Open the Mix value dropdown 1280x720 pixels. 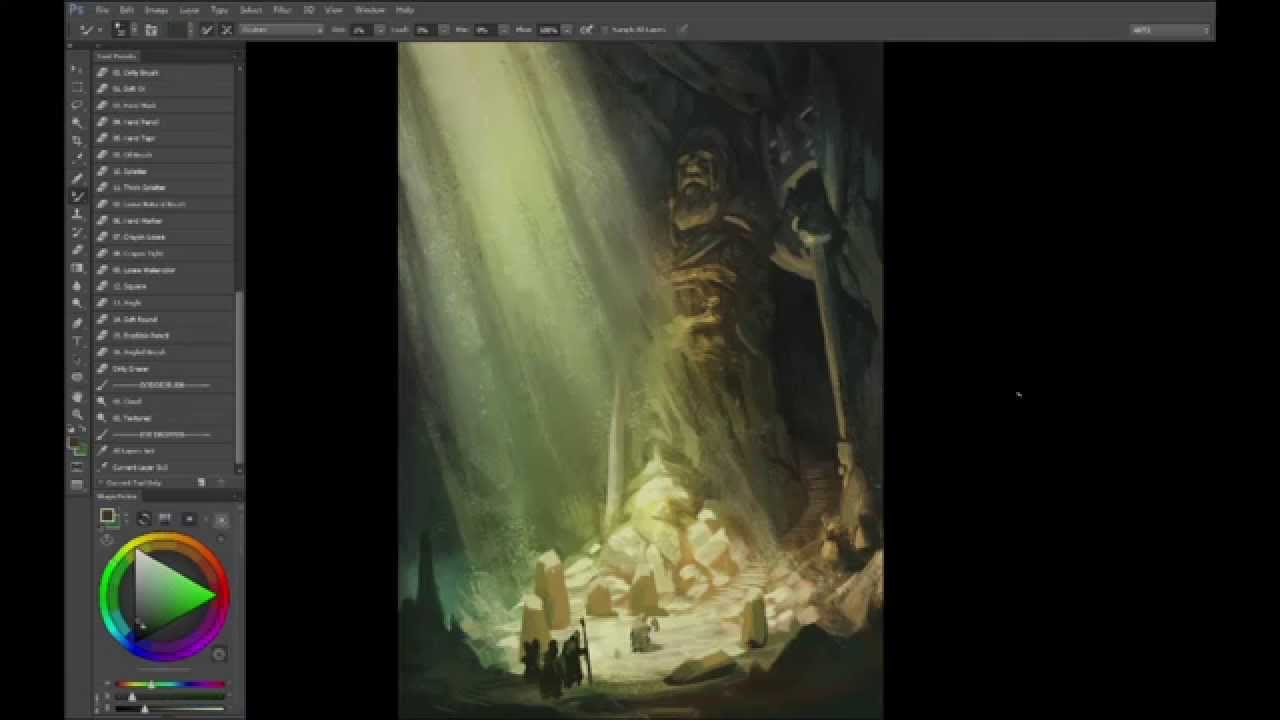(503, 30)
